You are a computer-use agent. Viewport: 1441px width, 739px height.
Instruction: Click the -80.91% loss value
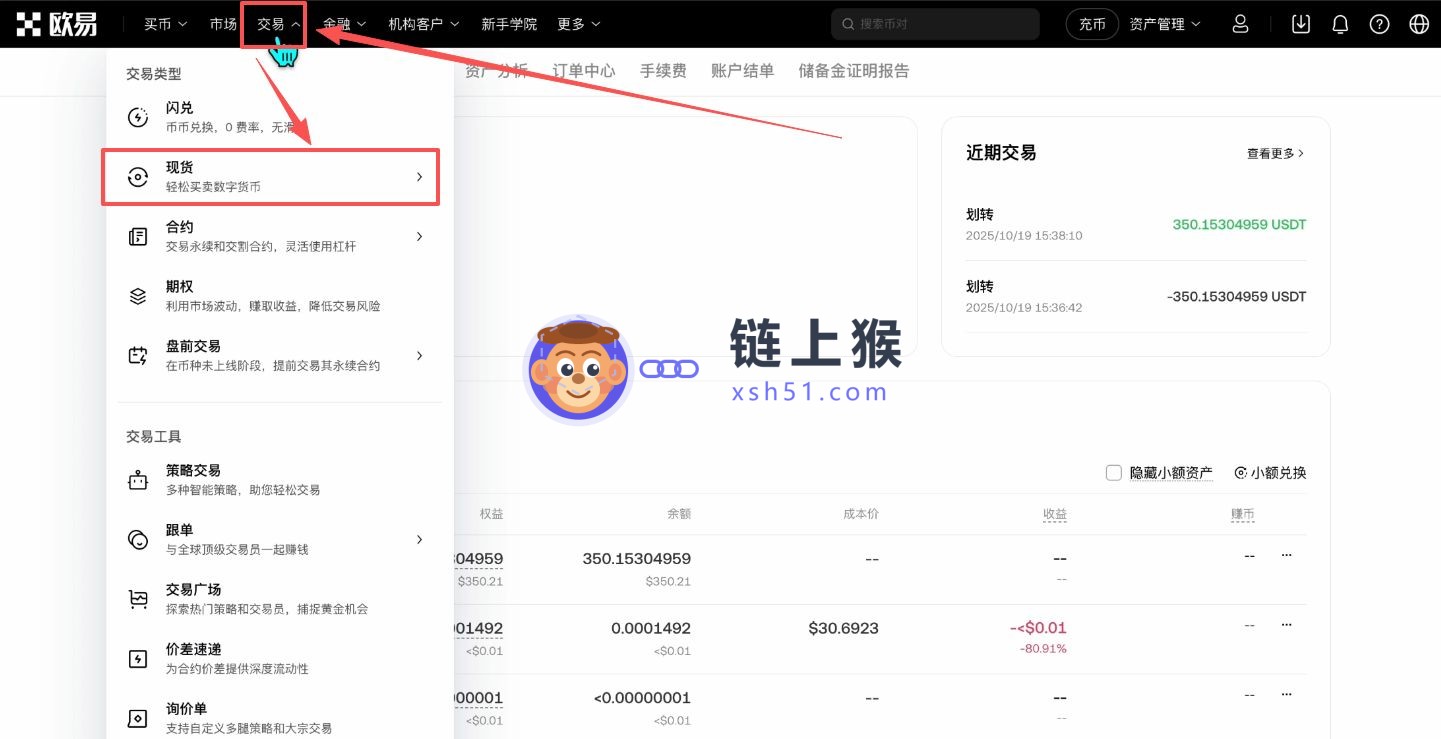[1043, 648]
